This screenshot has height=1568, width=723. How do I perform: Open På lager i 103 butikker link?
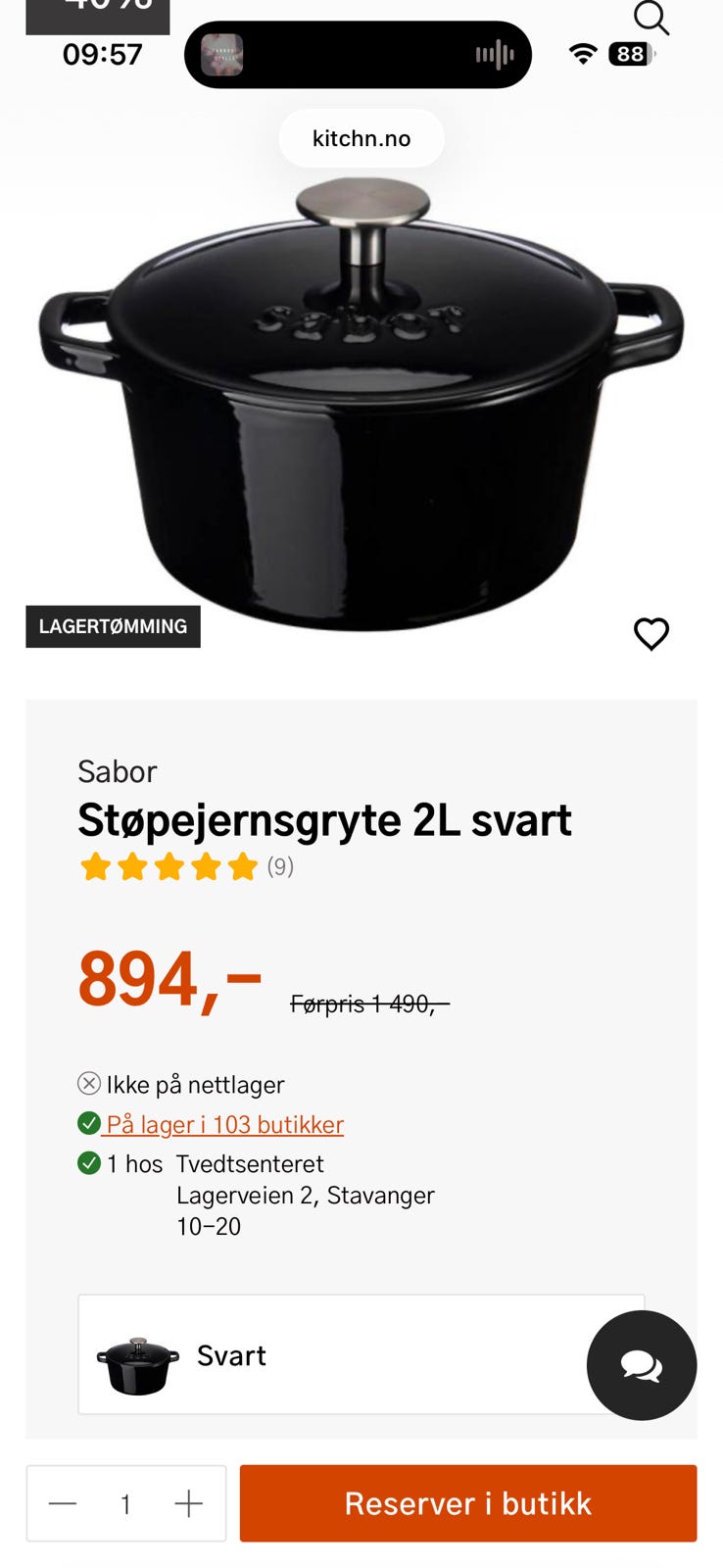pyautogui.click(x=224, y=1124)
